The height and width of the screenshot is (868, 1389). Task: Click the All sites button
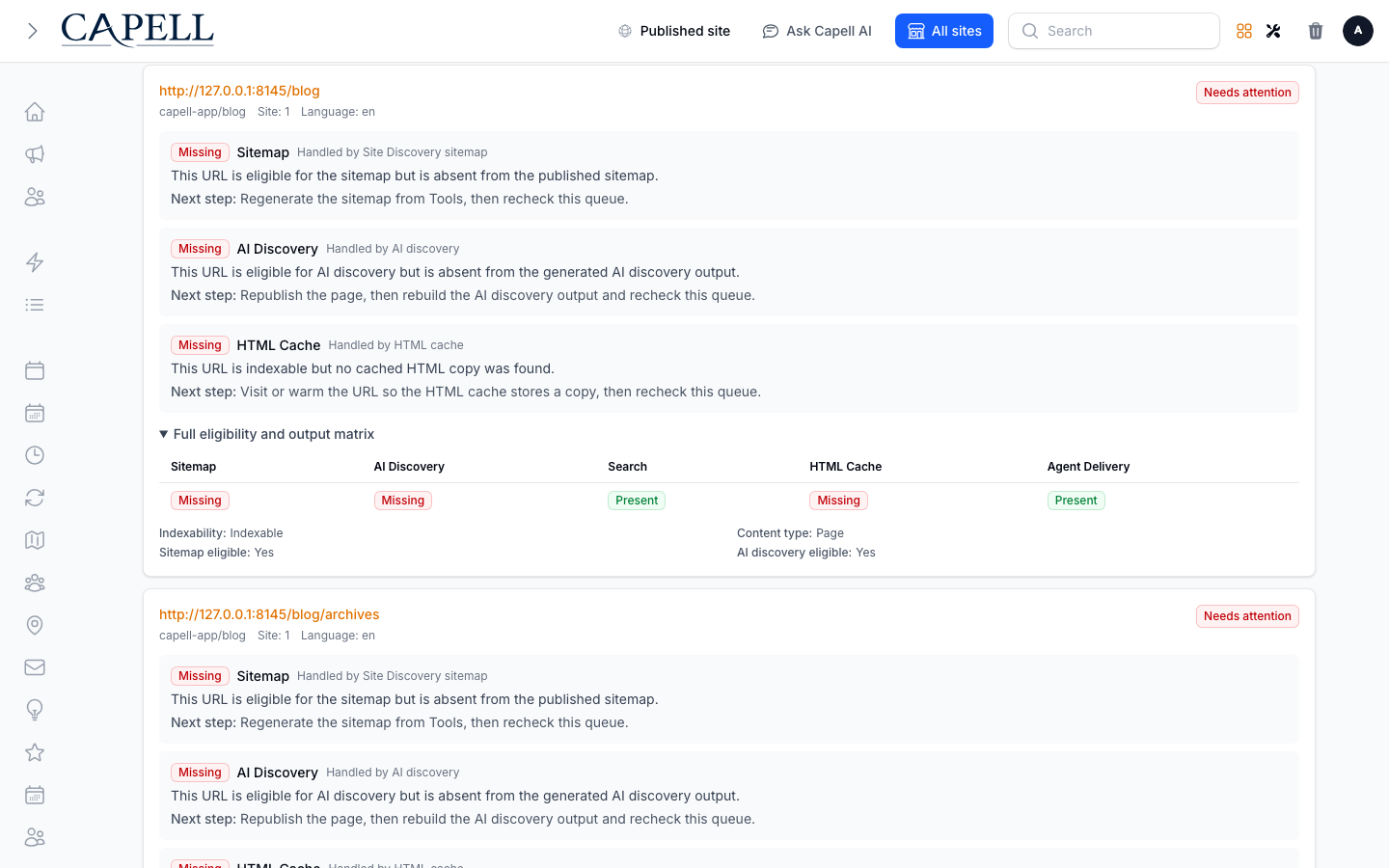coord(944,31)
